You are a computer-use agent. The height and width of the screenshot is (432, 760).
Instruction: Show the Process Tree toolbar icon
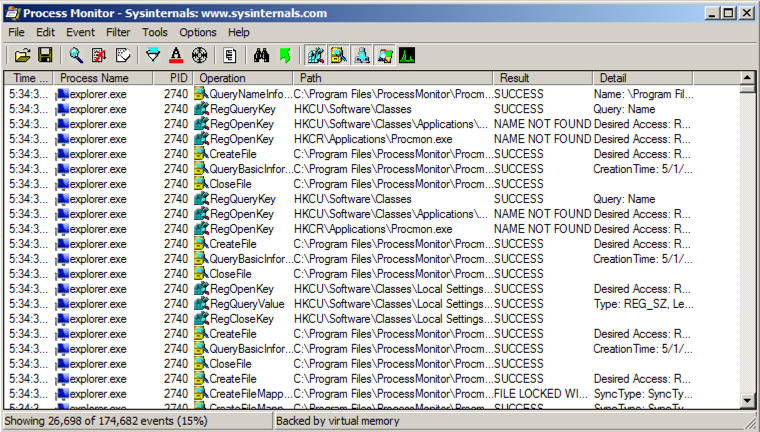click(230, 55)
